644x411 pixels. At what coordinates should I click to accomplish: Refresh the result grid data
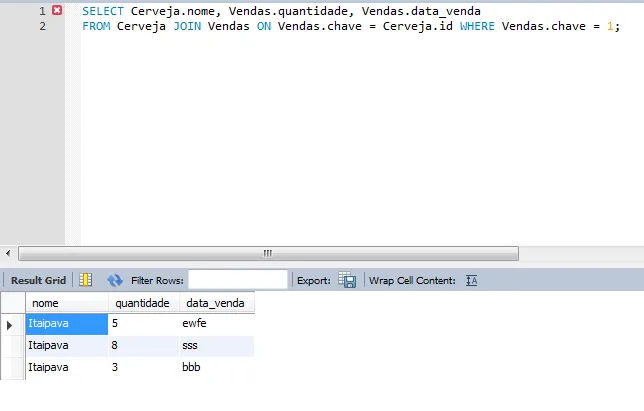115,280
